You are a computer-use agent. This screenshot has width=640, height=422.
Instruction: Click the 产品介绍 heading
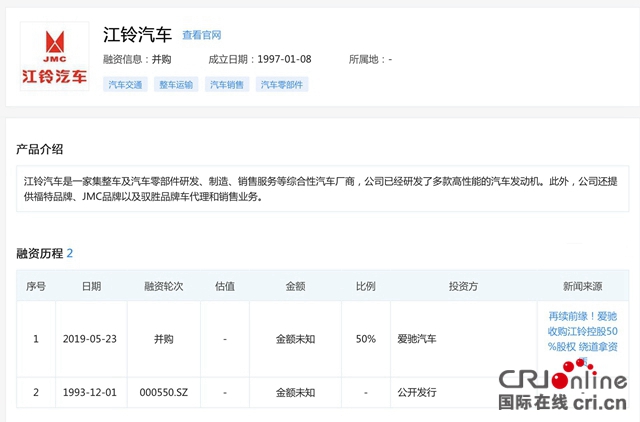[40, 149]
